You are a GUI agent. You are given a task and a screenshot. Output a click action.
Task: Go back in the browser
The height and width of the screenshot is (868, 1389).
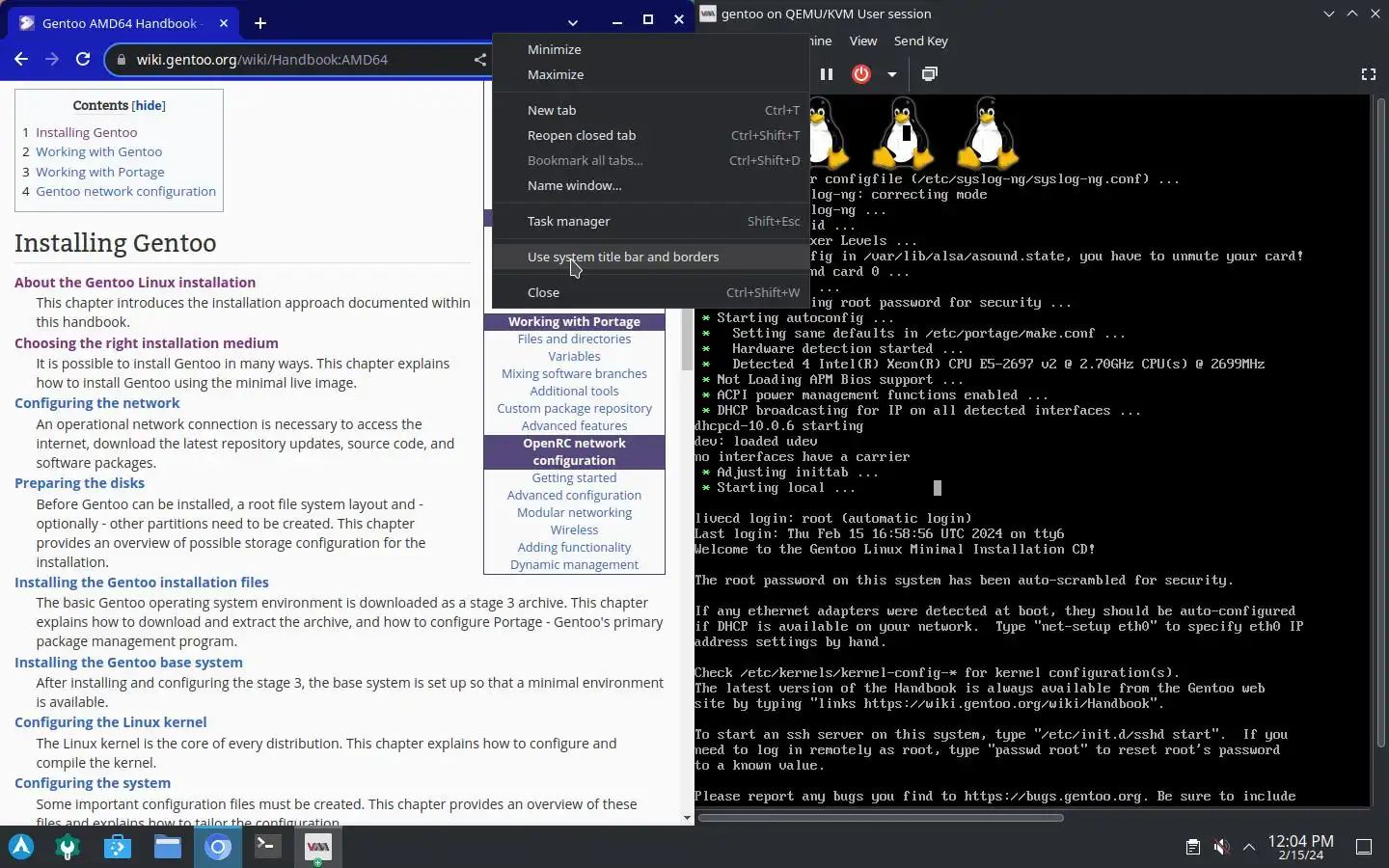[x=21, y=59]
